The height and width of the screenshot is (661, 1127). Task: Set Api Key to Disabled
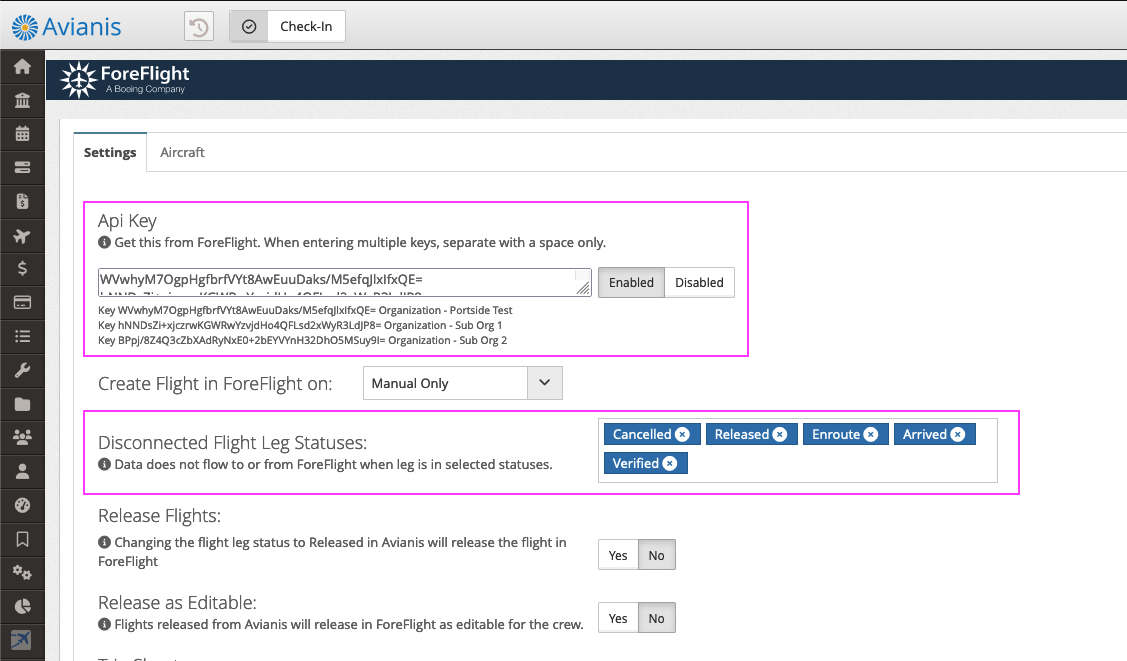(699, 282)
